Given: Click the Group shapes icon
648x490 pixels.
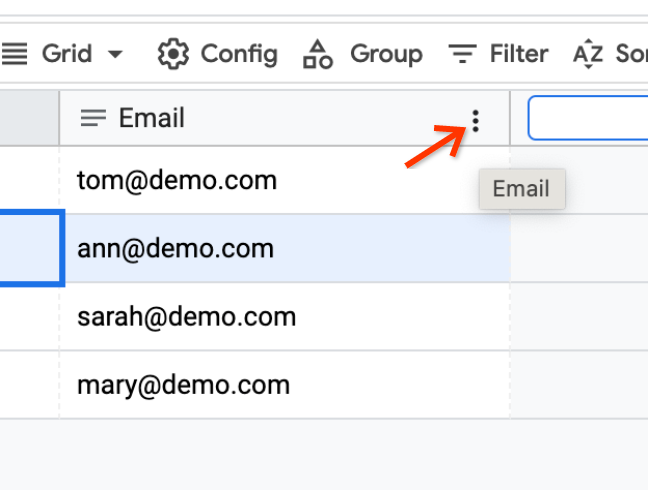Looking at the screenshot, I should [317, 54].
